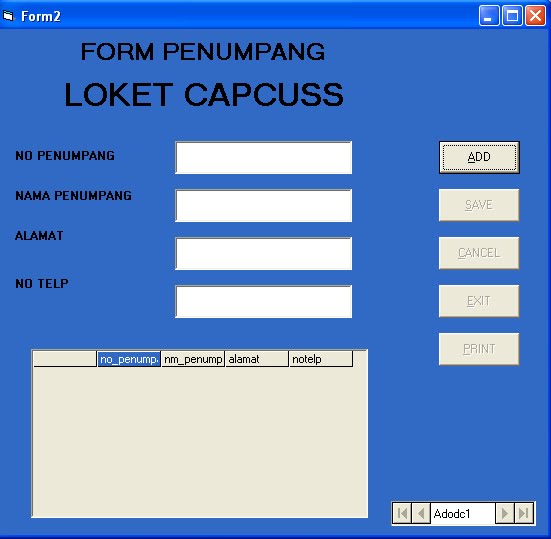The image size is (551, 539).
Task: Click the greyed-out CANCEL button
Action: [479, 253]
